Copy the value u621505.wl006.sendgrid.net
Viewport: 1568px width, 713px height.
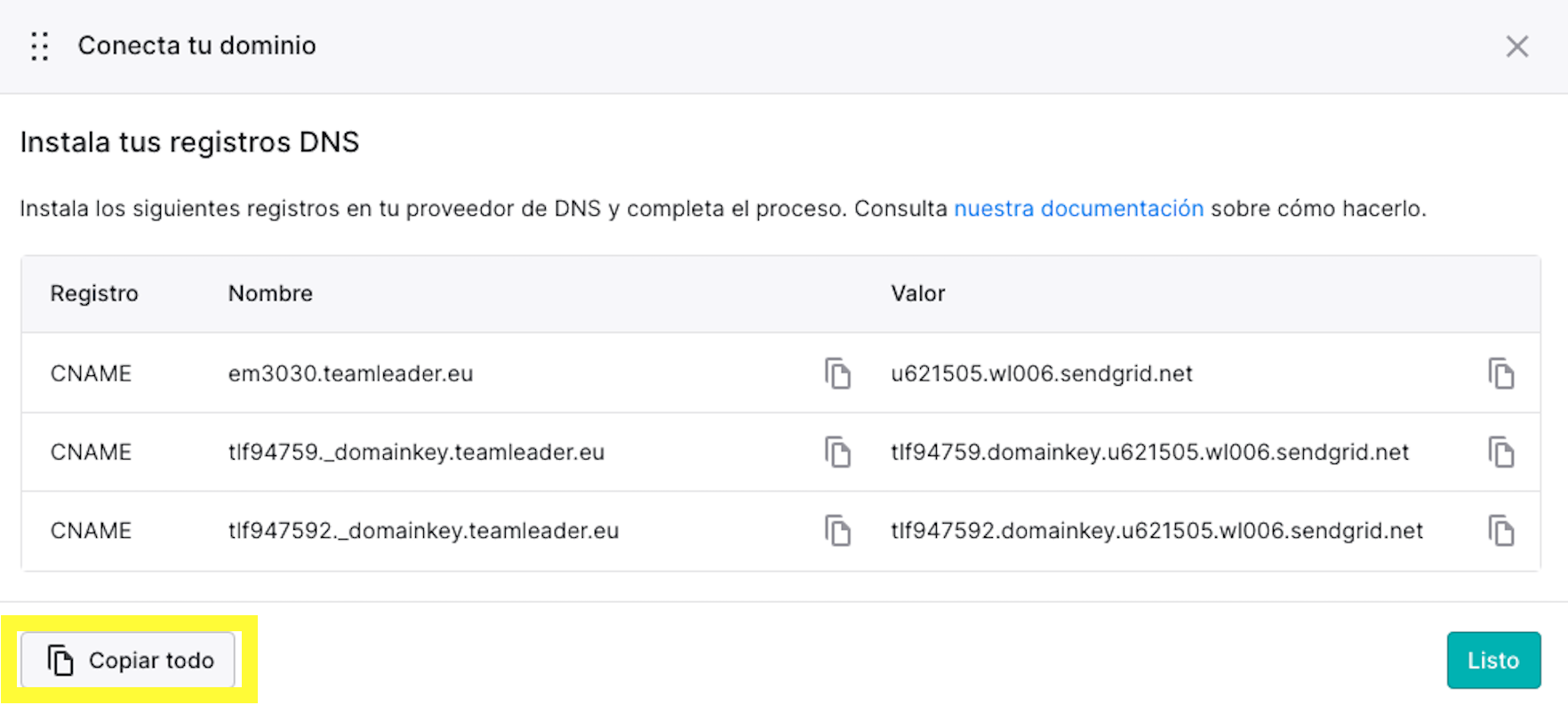[1501, 373]
